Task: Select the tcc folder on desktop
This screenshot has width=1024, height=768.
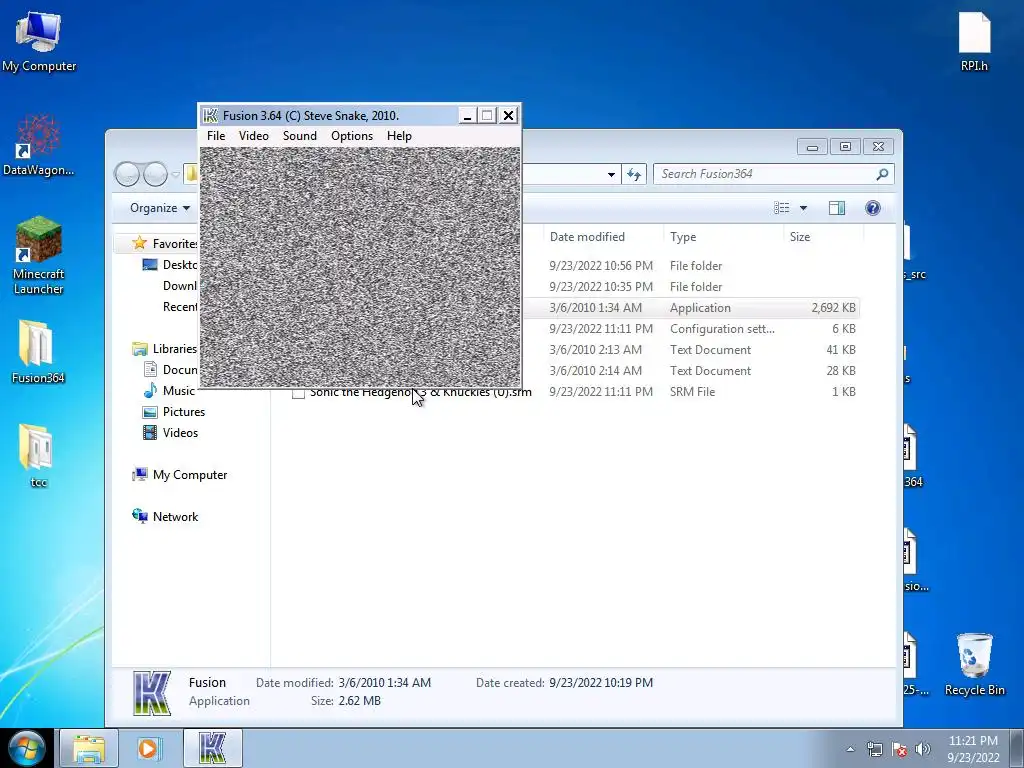Action: [37, 455]
